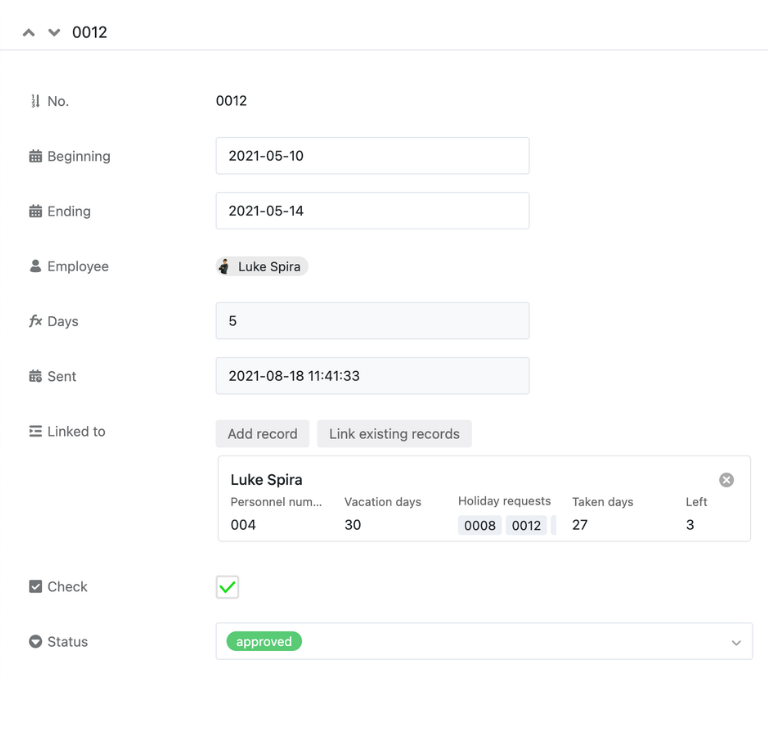Image resolution: width=768 pixels, height=749 pixels.
Task: Click the Holiday requests column header
Action: (504, 501)
